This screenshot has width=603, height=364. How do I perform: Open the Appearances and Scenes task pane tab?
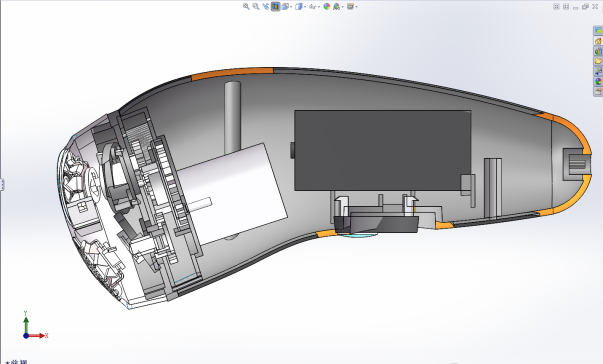coord(598,81)
